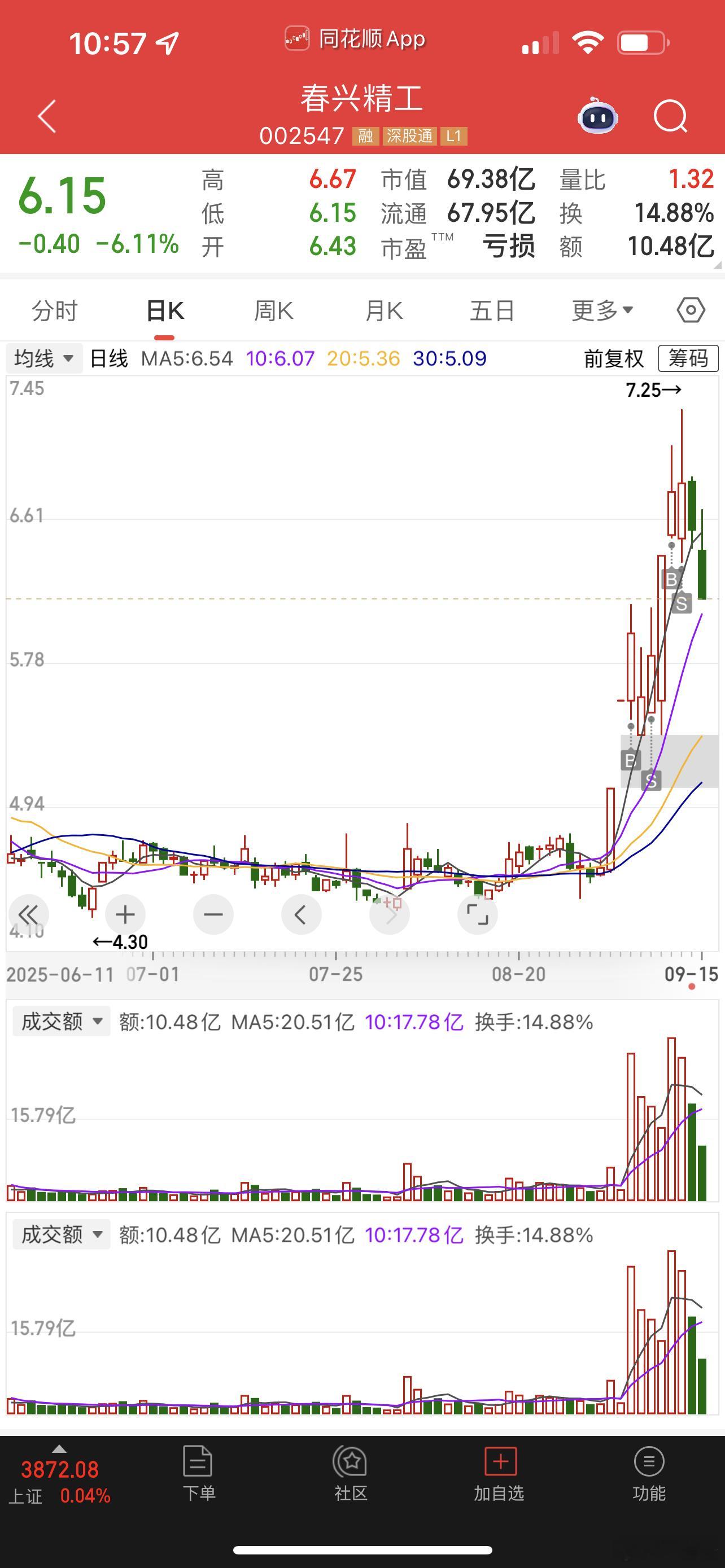Move chart right one step
Screen dimensions: 725x1568
(390, 914)
